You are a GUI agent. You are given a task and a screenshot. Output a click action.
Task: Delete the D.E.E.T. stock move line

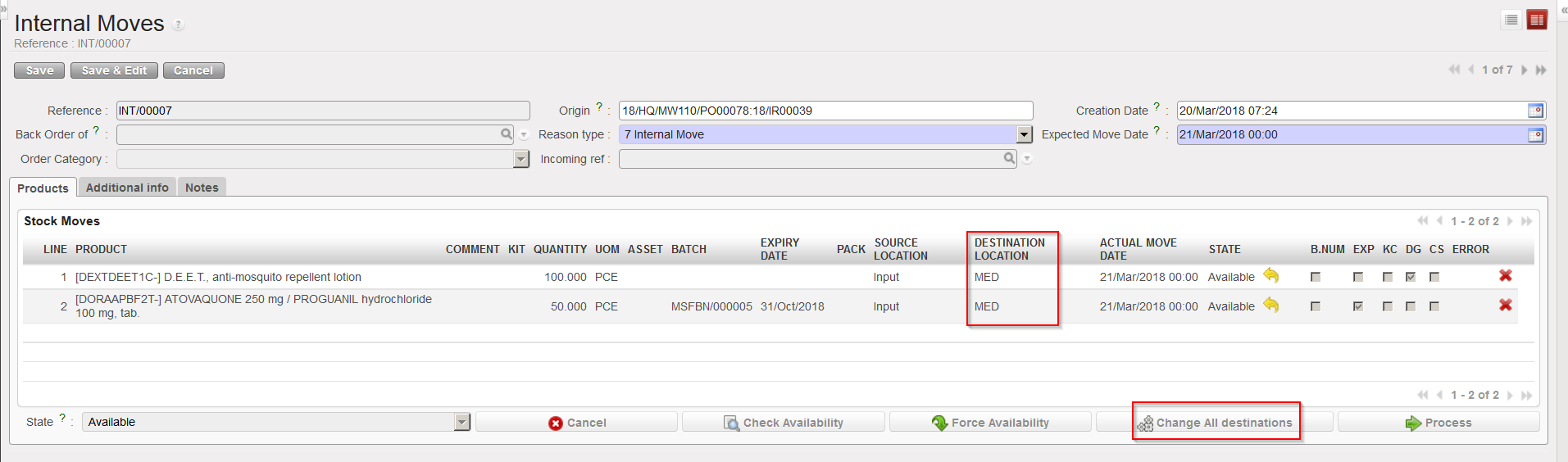coord(1506,275)
